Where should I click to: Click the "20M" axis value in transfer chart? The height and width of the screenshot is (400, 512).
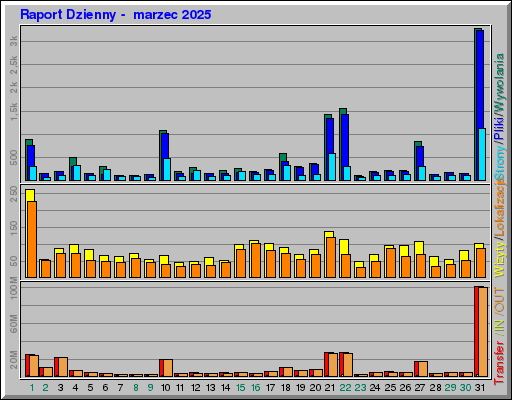coord(14,360)
